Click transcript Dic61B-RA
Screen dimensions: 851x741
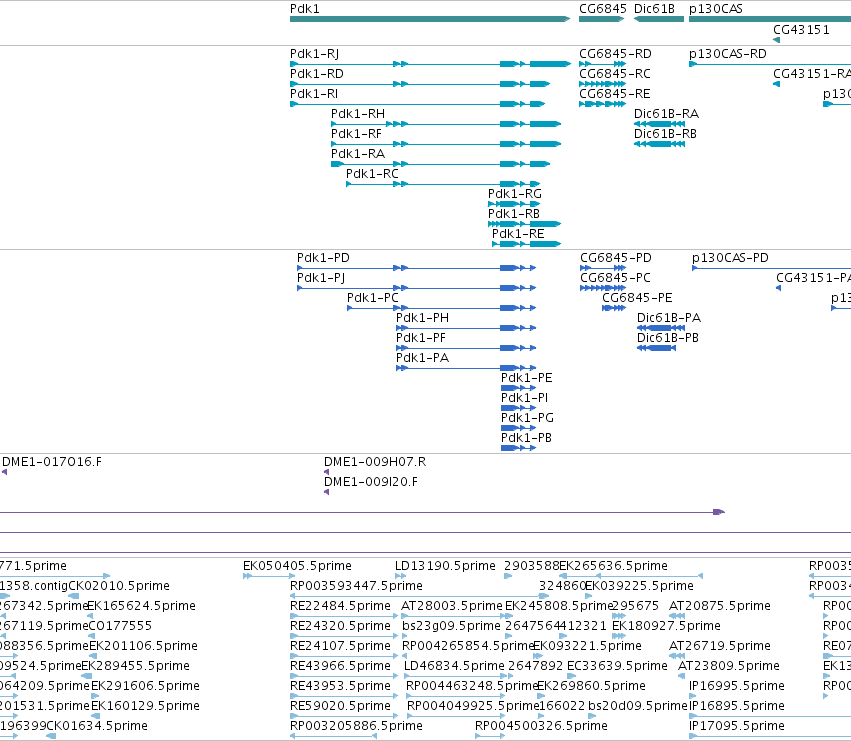pyautogui.click(x=659, y=124)
